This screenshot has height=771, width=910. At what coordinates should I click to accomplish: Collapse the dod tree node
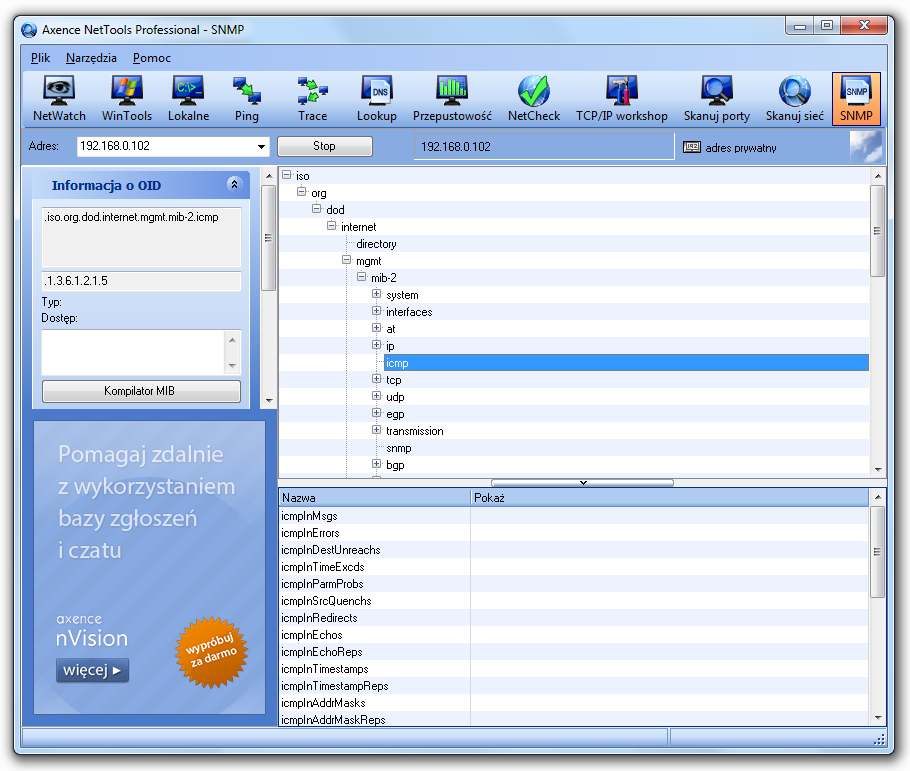pos(317,208)
